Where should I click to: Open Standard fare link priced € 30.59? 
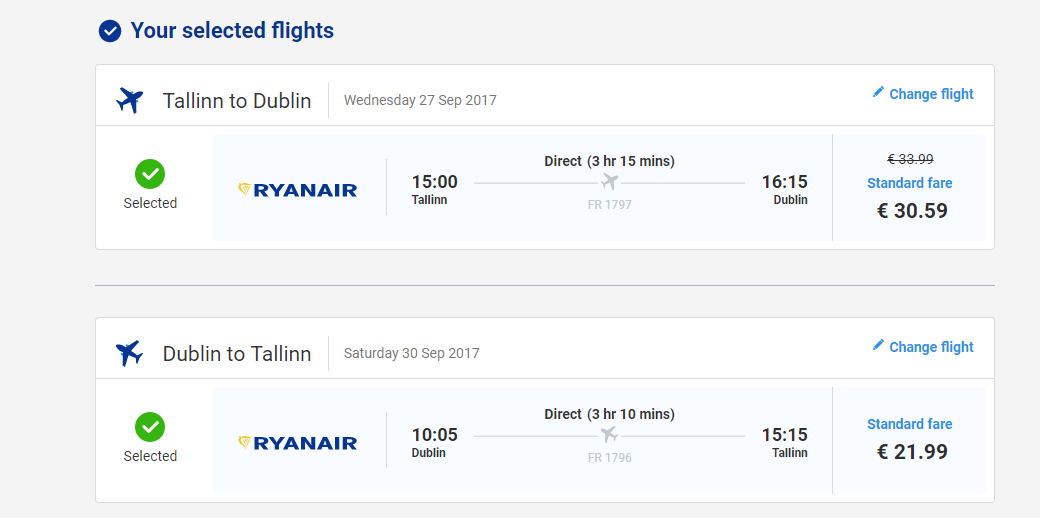pyautogui.click(x=909, y=183)
